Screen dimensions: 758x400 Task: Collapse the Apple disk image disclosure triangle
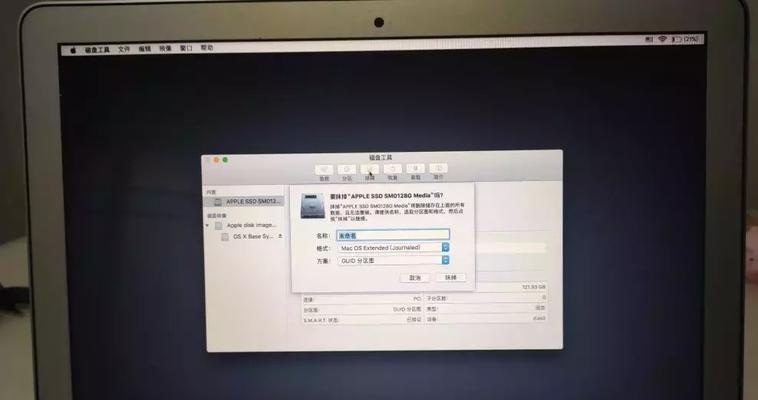coord(208,225)
